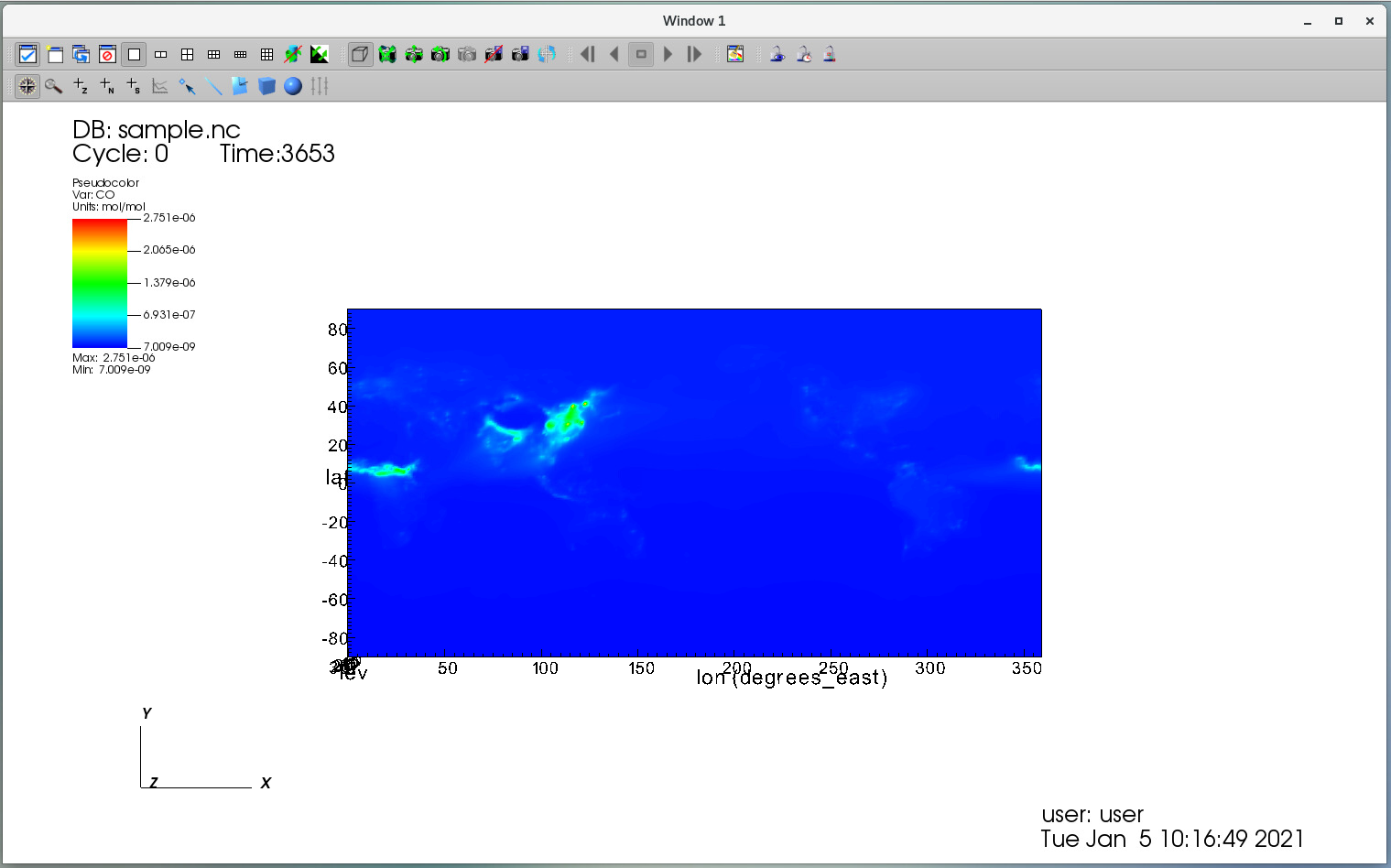The height and width of the screenshot is (868, 1391).
Task: Select the compass navigate mode
Action: pos(27,86)
